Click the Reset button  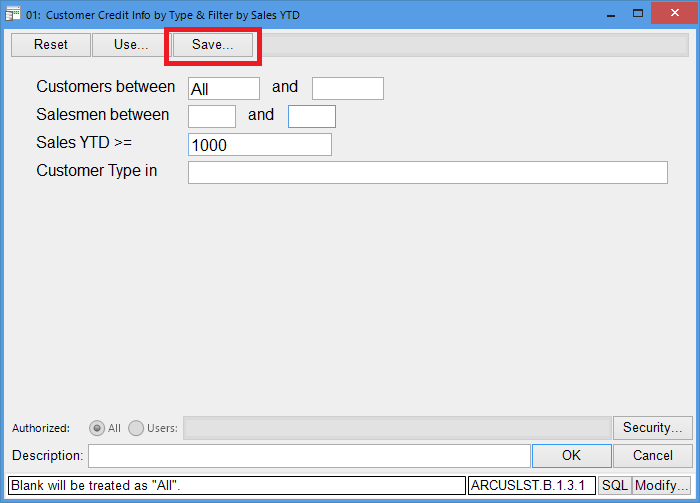click(x=50, y=45)
